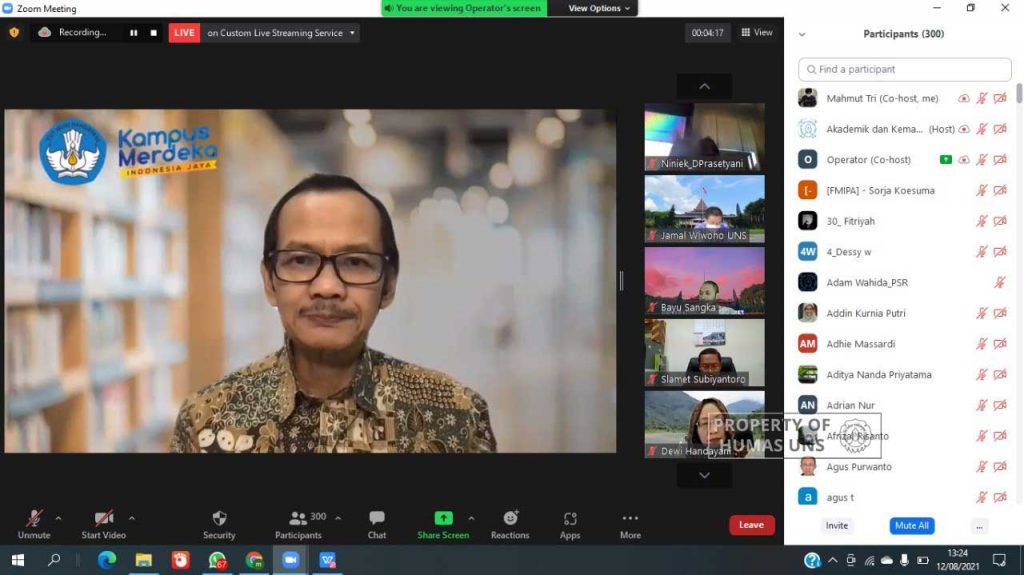1024x575 pixels.
Task: Click the video icon for 30_ Fitriyah
Action: (x=1000, y=222)
